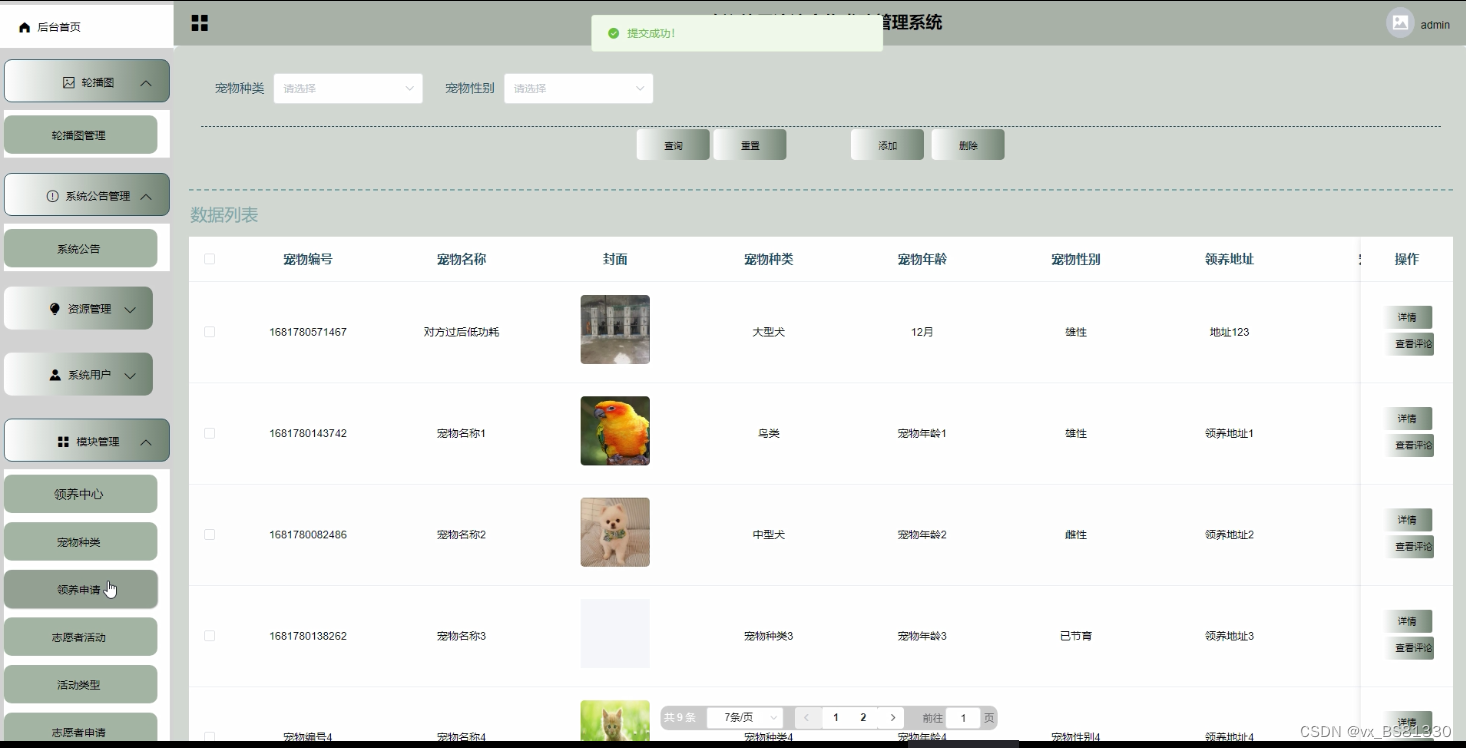Image resolution: width=1466 pixels, height=748 pixels.
Task: Open 详情 for 宠物名称3
Action: (1408, 621)
